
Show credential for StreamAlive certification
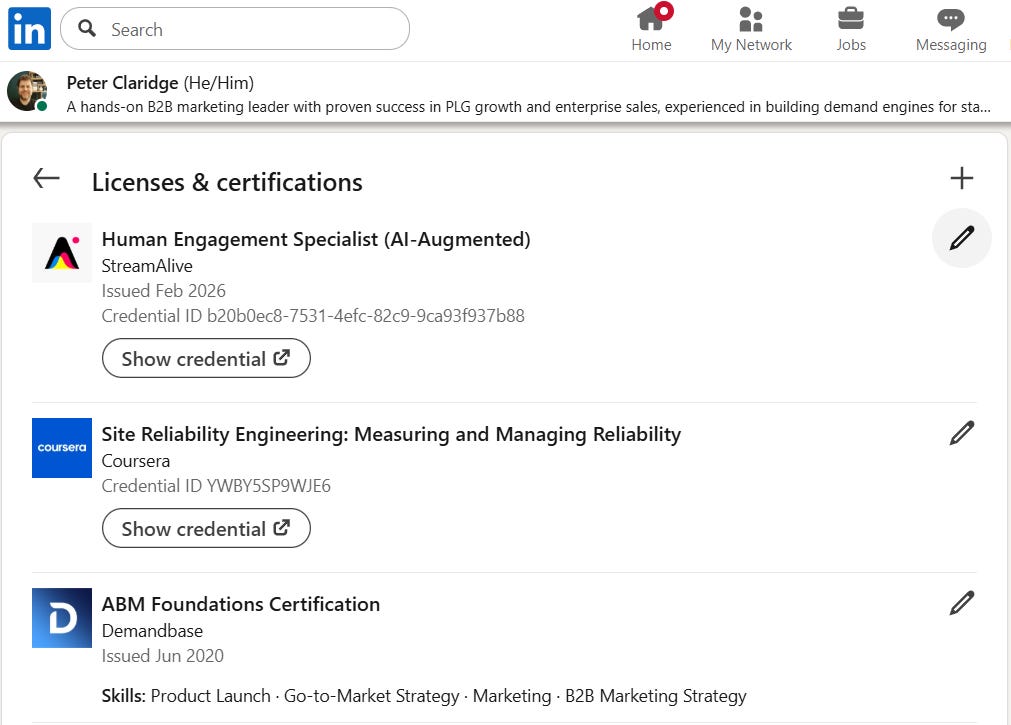coord(206,359)
